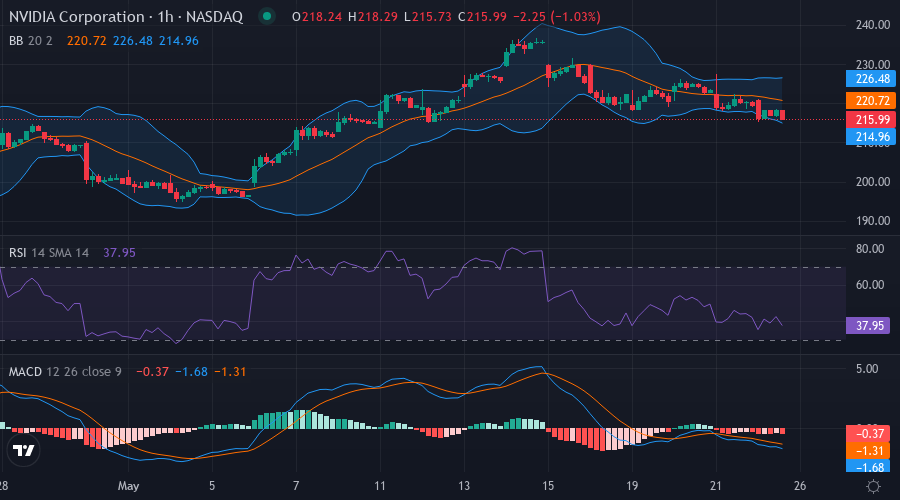Click the BB 20 2 indicator label
The image size is (900, 500).
[x=30, y=41]
